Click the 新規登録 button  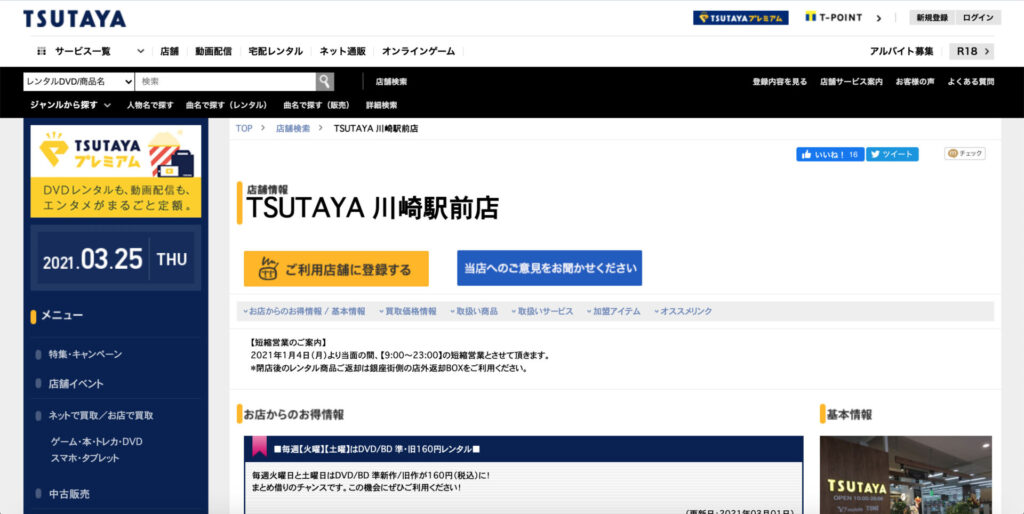(x=932, y=18)
